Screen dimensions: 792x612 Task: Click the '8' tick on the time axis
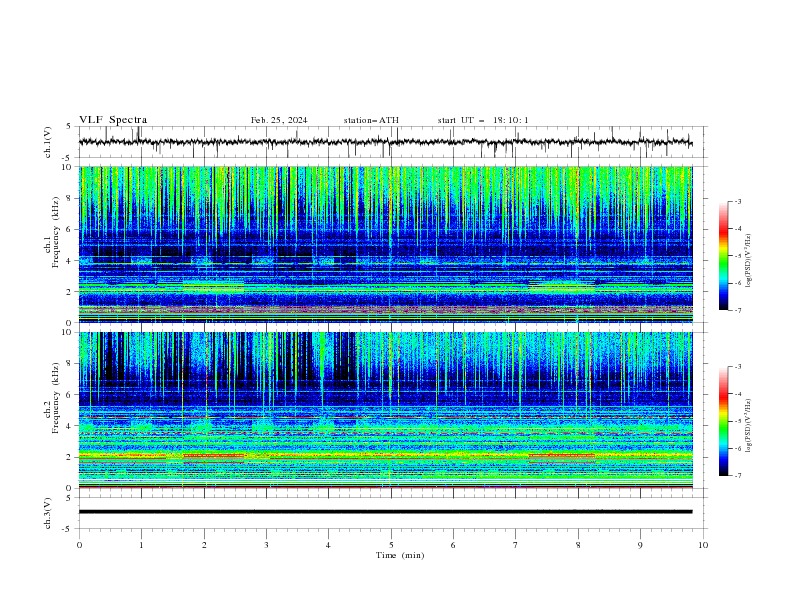[x=578, y=545]
